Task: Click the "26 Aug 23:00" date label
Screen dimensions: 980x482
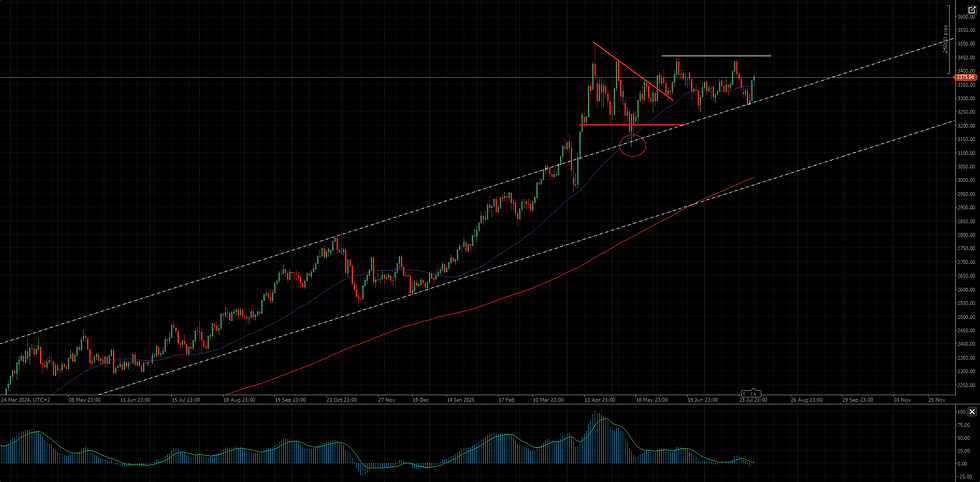Action: point(805,398)
